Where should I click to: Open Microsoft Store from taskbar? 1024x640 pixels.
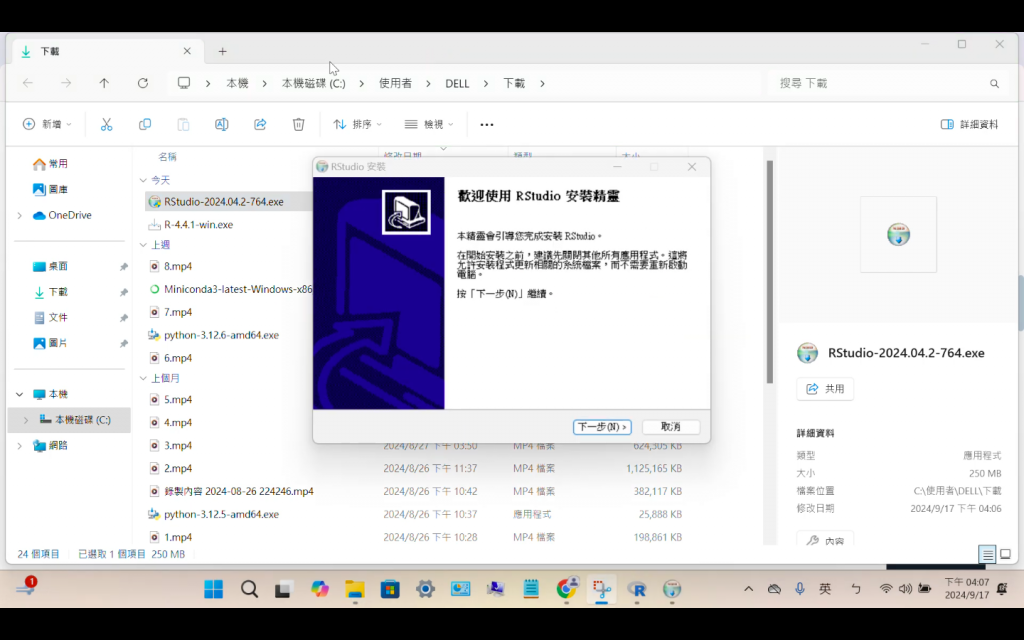390,589
